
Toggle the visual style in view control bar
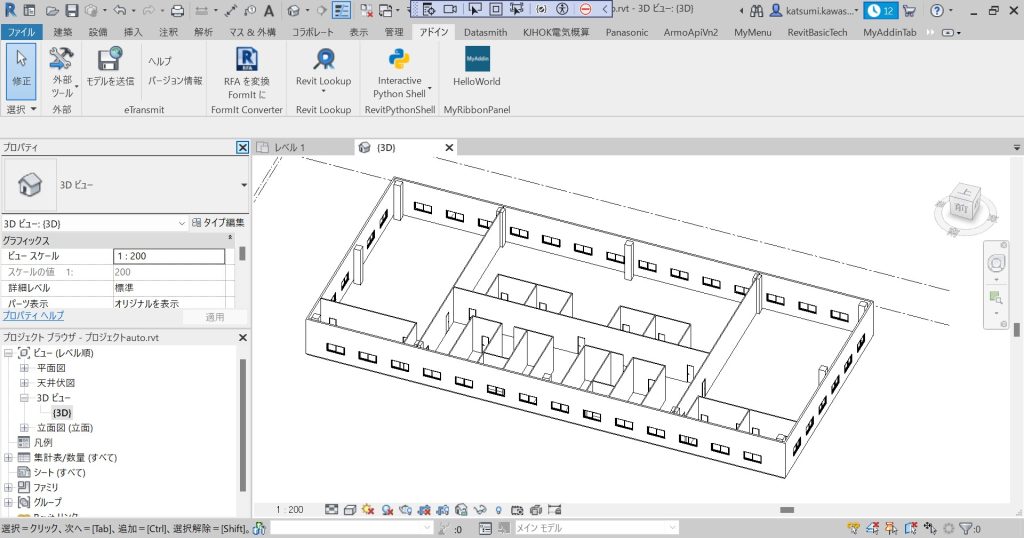[x=350, y=509]
